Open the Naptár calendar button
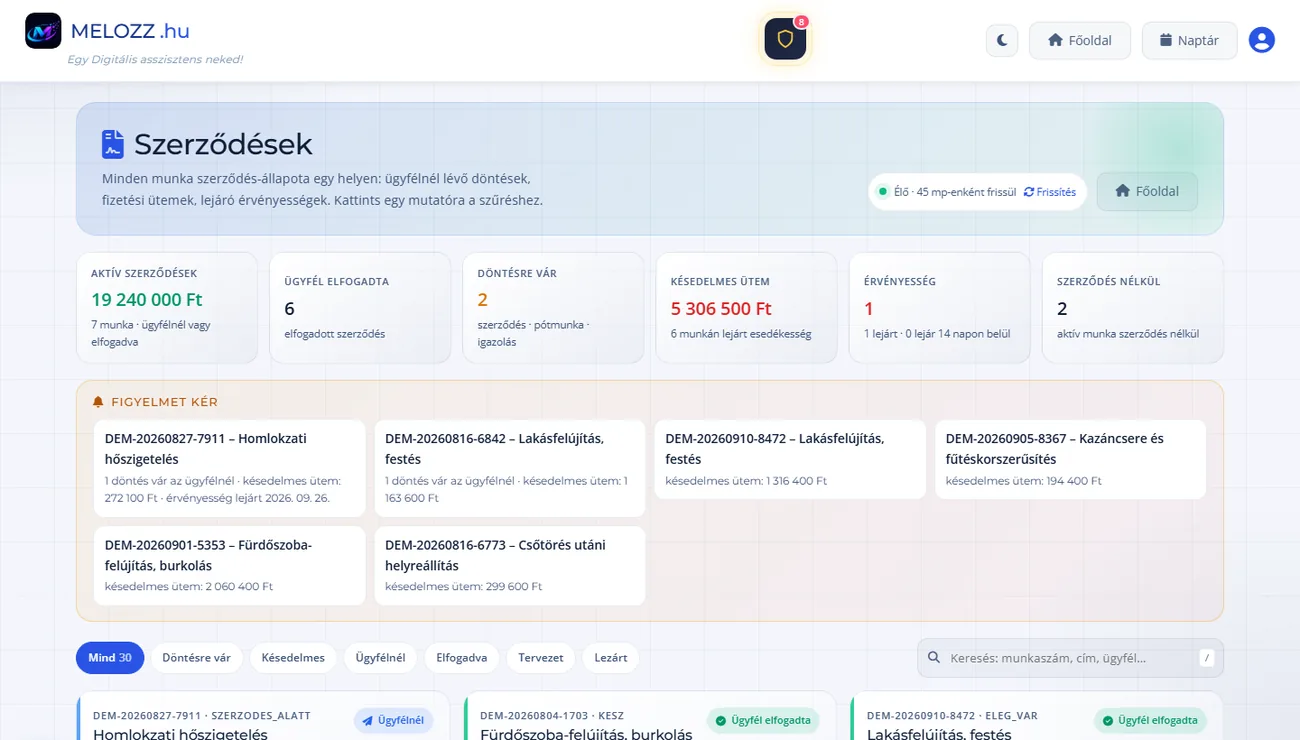 click(1189, 41)
